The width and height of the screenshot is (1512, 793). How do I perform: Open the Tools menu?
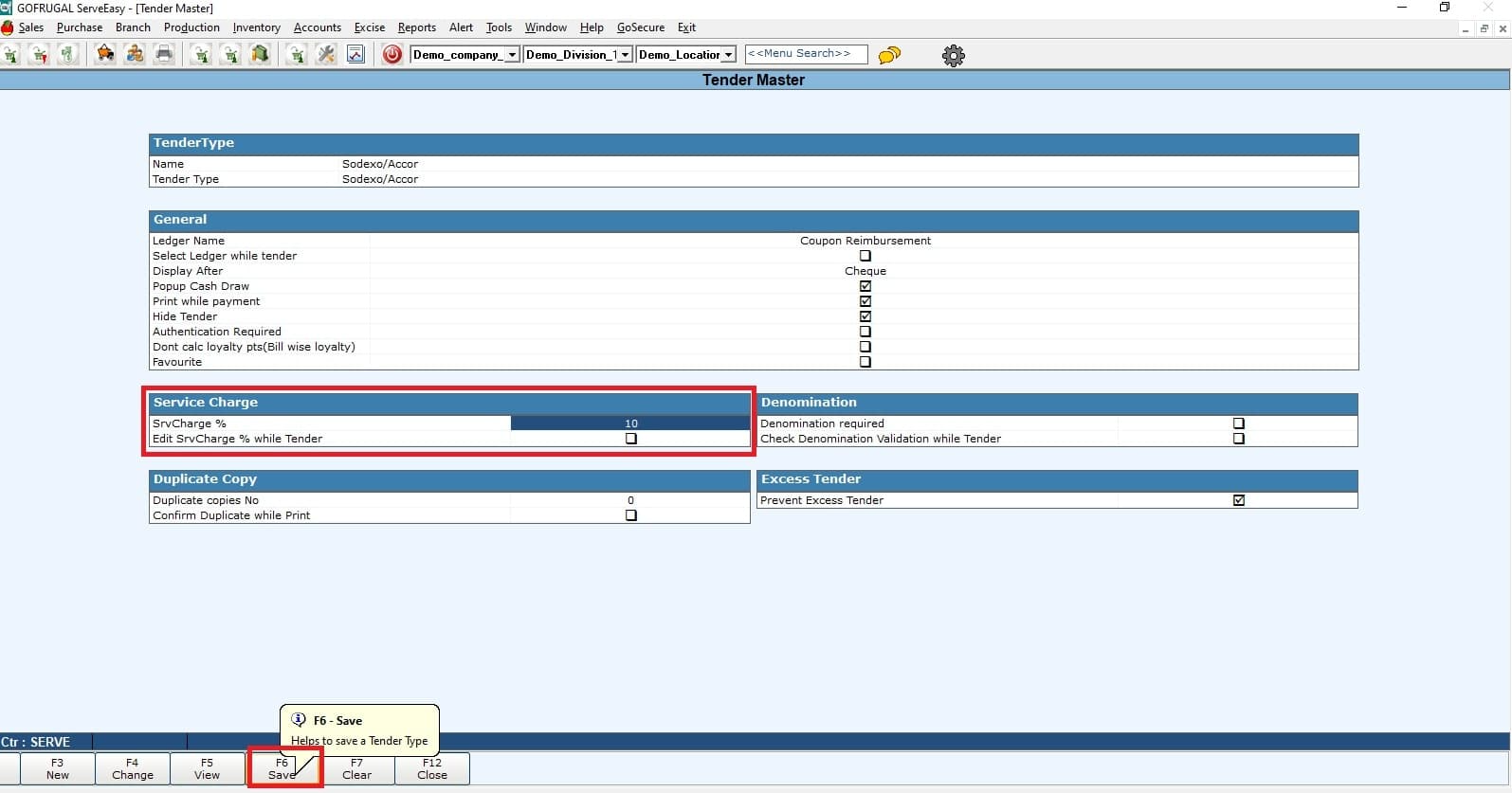[x=500, y=27]
